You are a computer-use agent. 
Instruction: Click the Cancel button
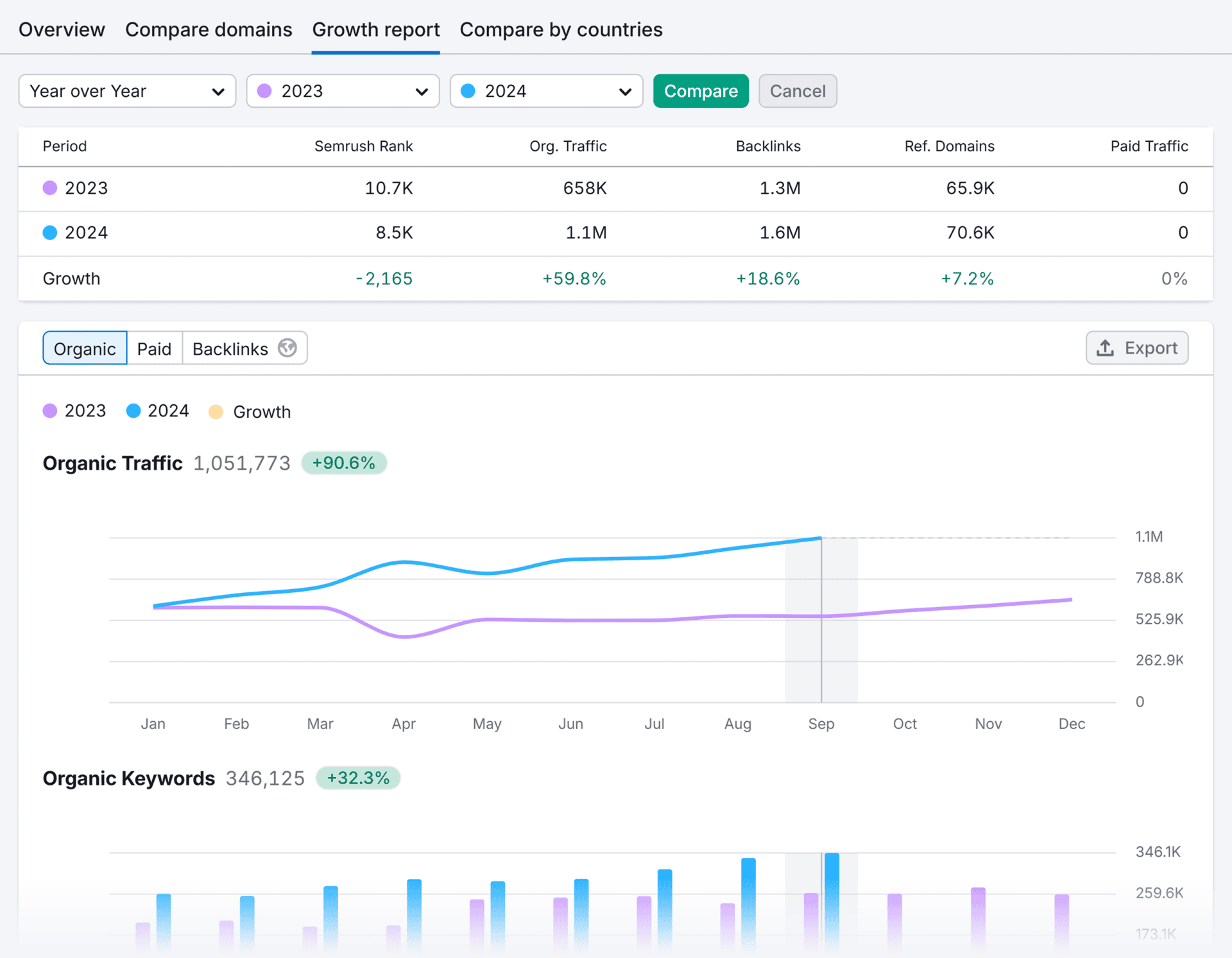tap(798, 90)
